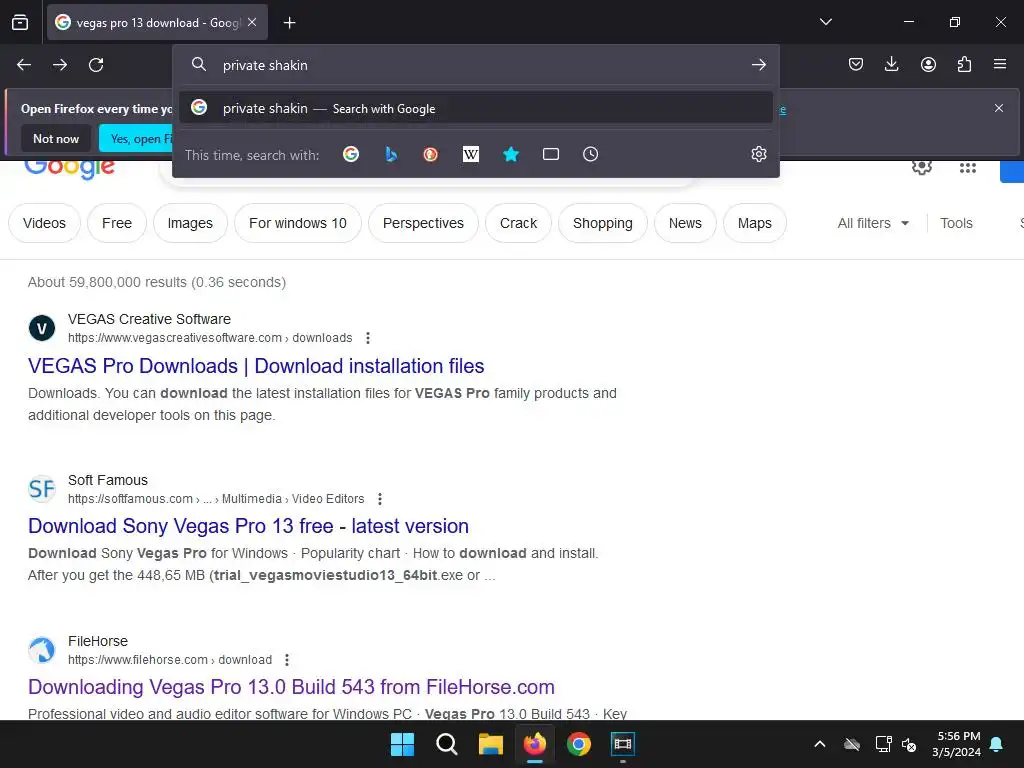Go back to the previous page
The image size is (1024, 768).
(x=24, y=65)
